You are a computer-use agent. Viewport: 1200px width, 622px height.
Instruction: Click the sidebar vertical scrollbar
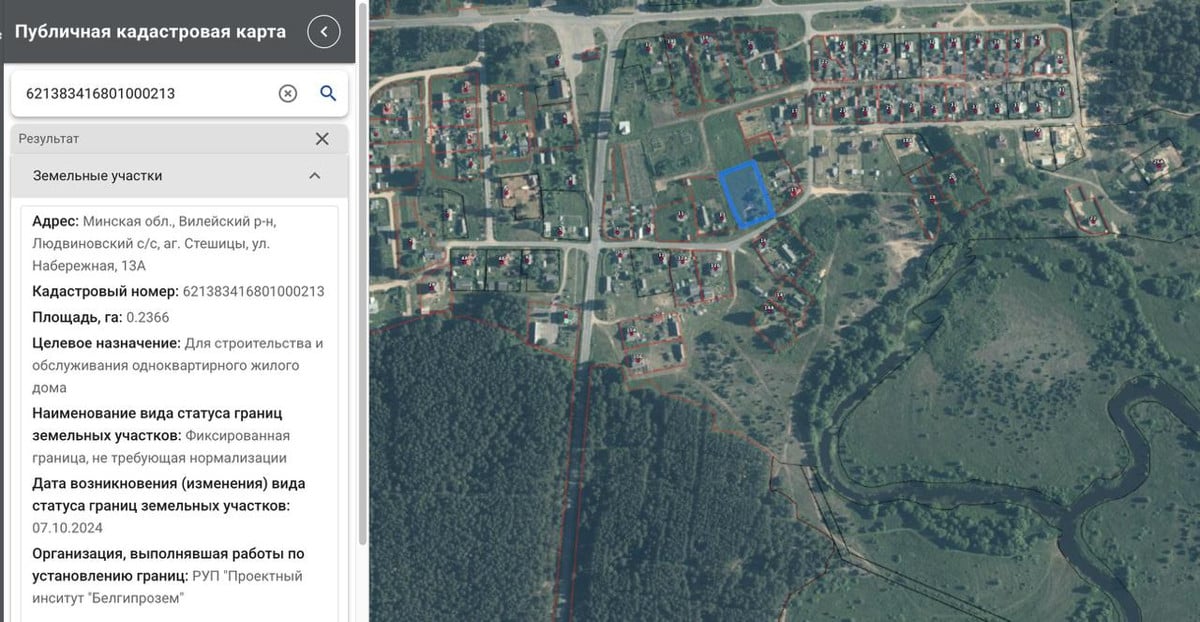[362, 300]
